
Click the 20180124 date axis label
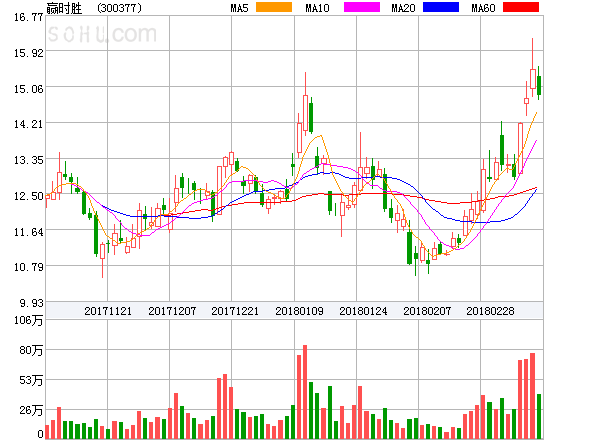tap(363, 311)
